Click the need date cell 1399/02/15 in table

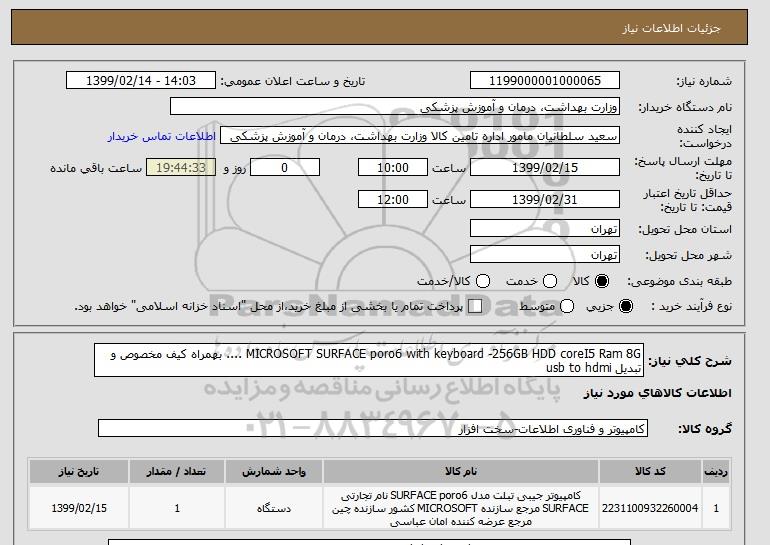pos(79,508)
